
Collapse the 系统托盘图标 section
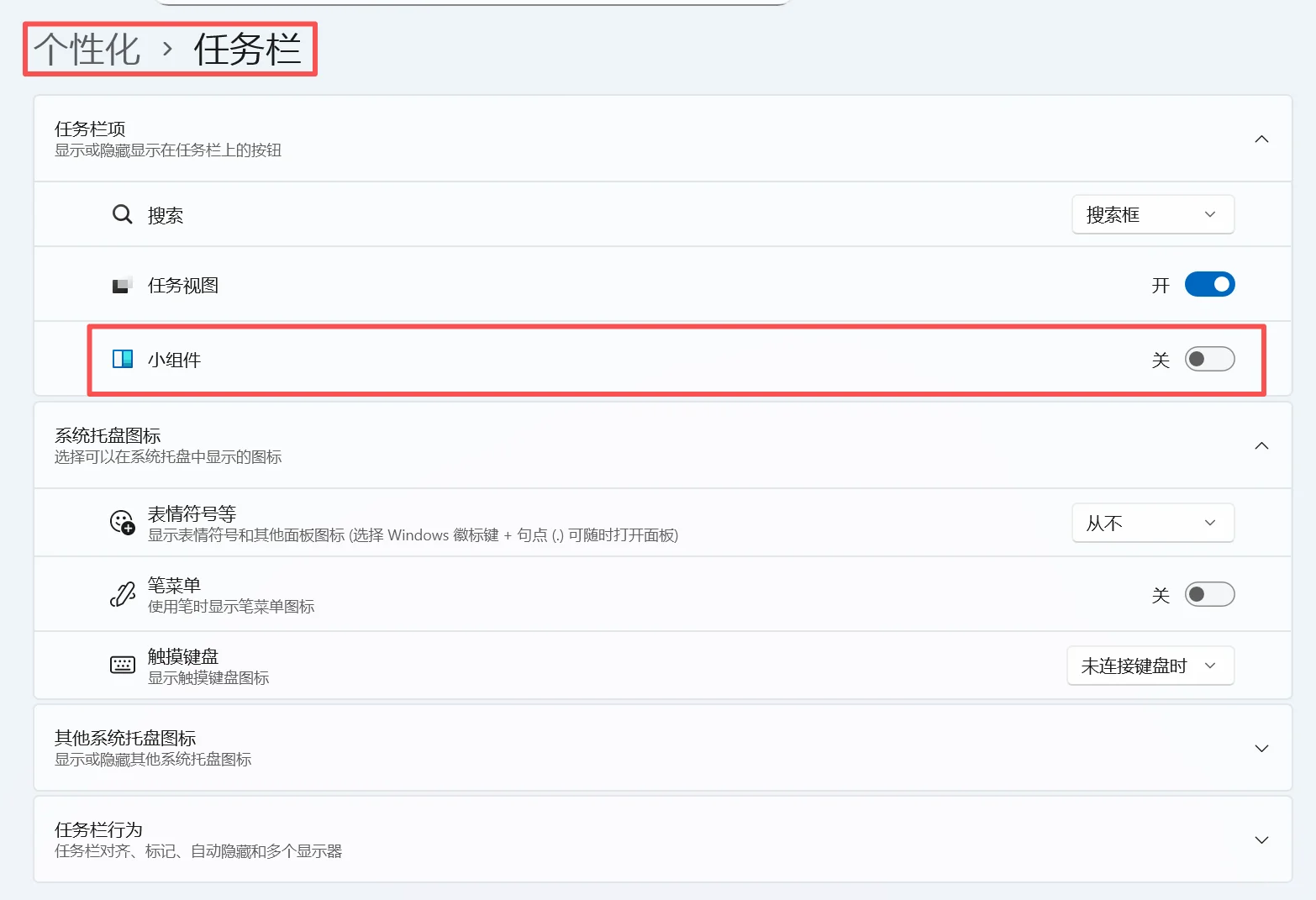coord(1261,445)
